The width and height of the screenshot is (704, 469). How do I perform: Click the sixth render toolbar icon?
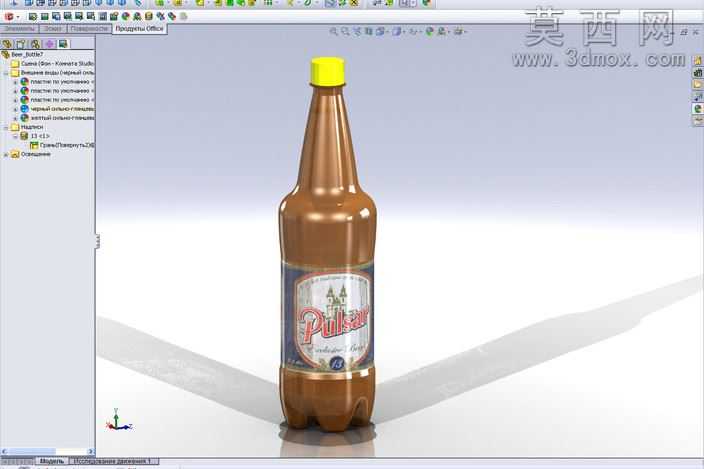(x=91, y=17)
